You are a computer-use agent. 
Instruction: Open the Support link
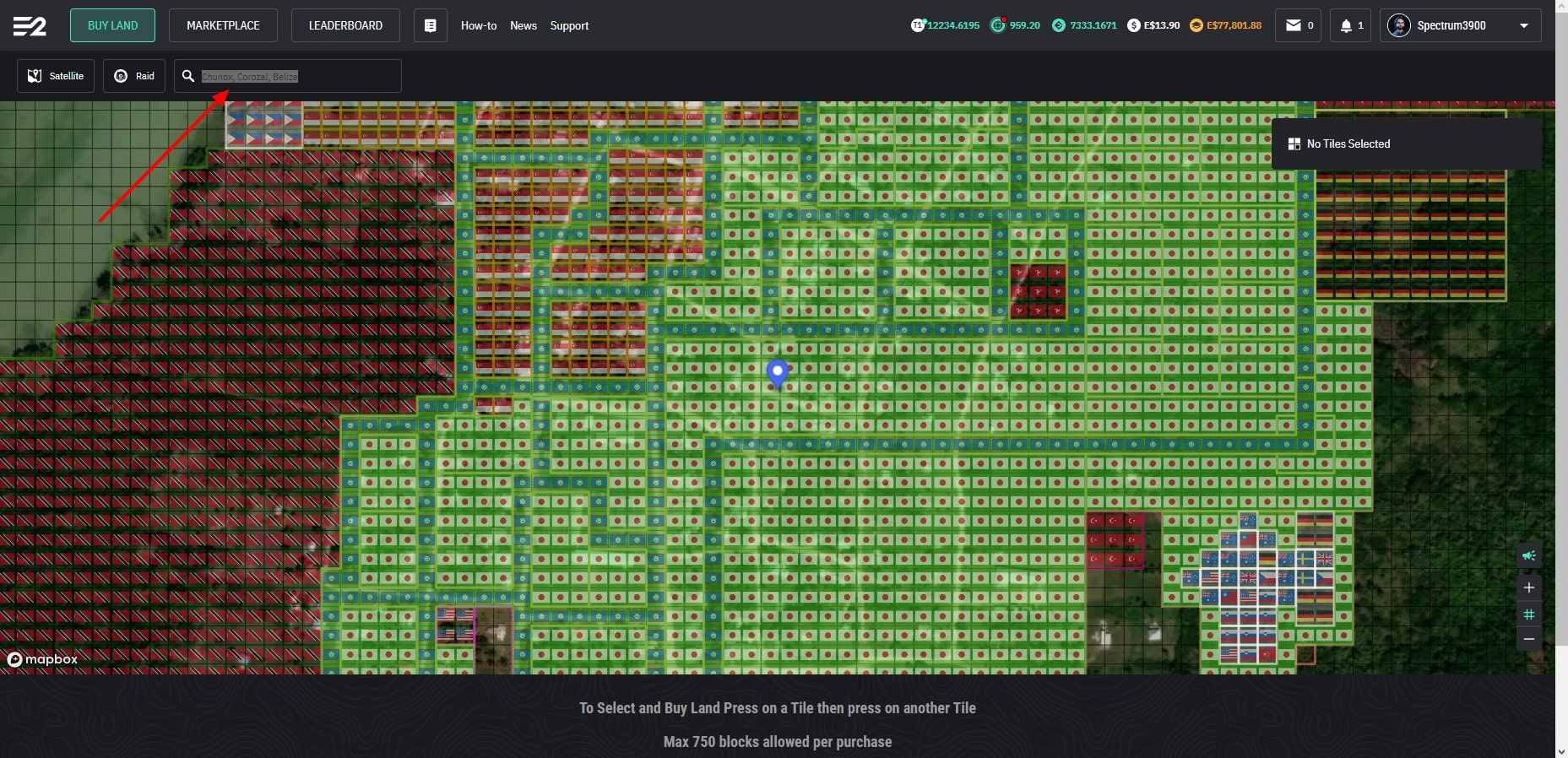(569, 25)
